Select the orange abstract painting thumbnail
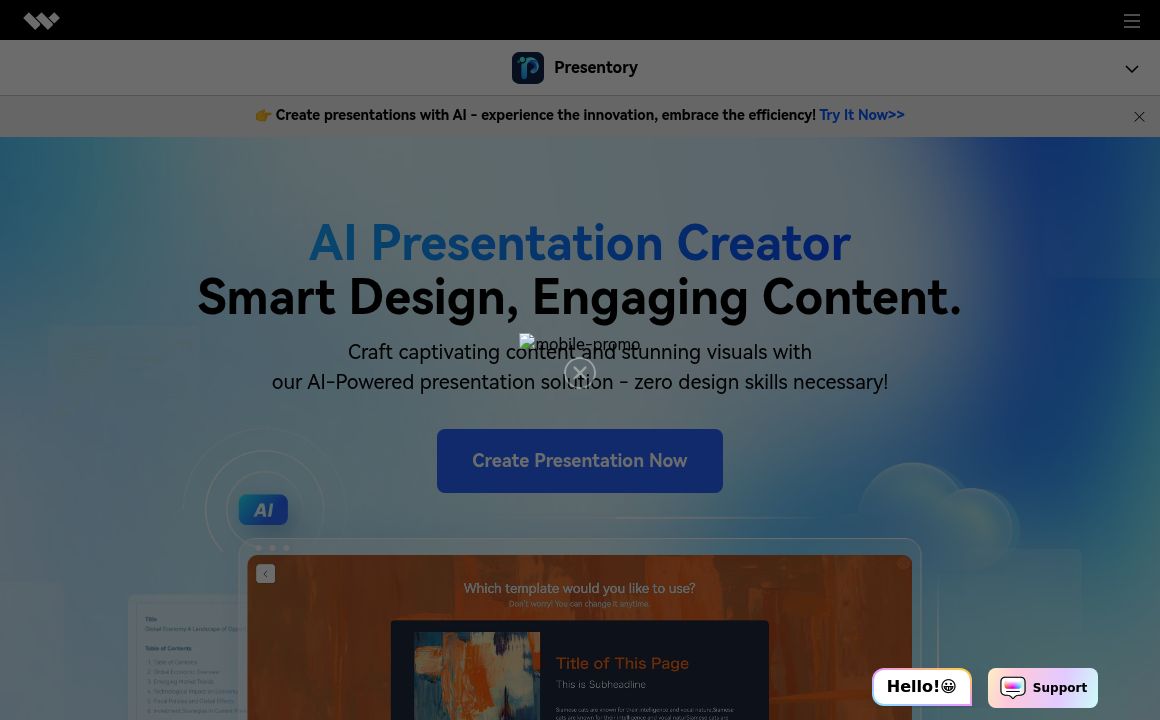This screenshot has height=720, width=1160. (x=477, y=676)
